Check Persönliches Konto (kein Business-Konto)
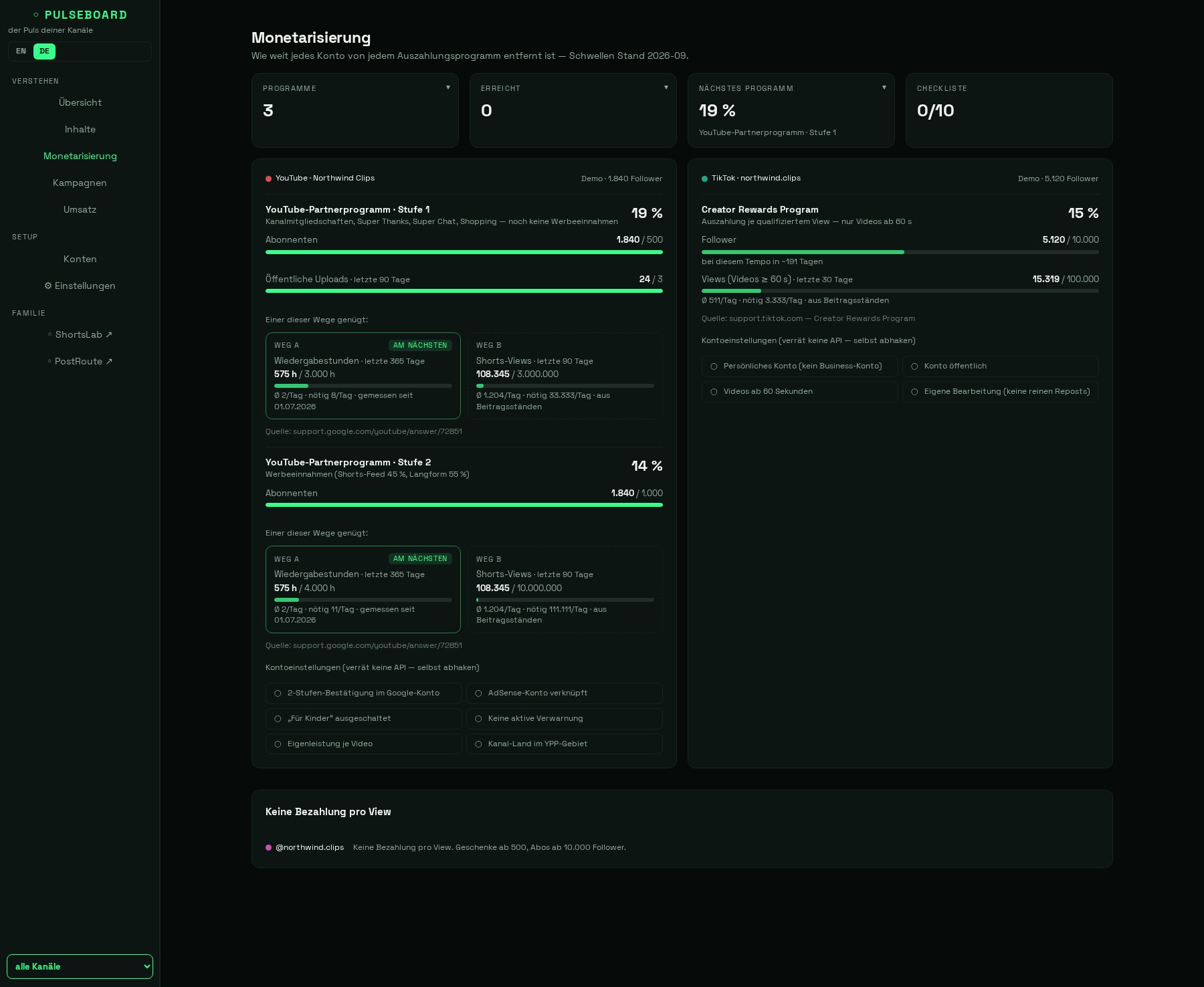Image resolution: width=1204 pixels, height=987 pixels. (799, 366)
